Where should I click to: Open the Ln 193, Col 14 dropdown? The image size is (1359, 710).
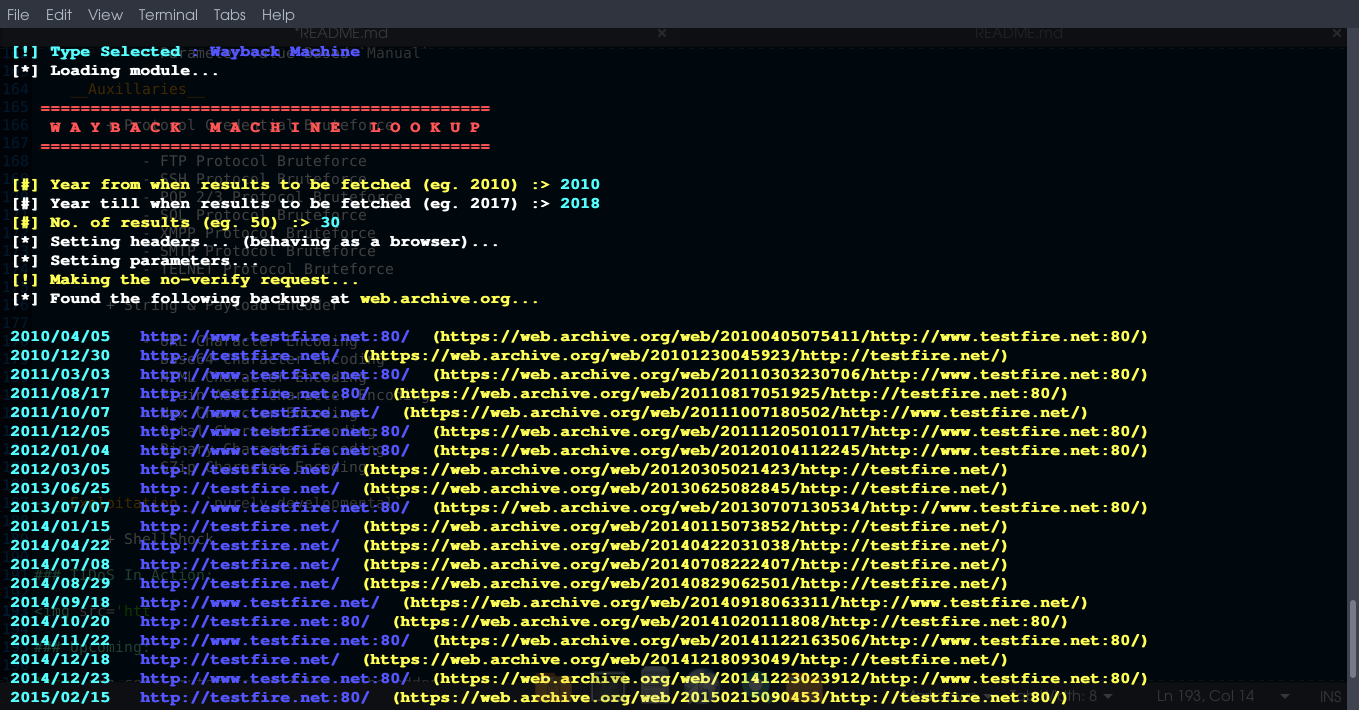coord(1225,696)
